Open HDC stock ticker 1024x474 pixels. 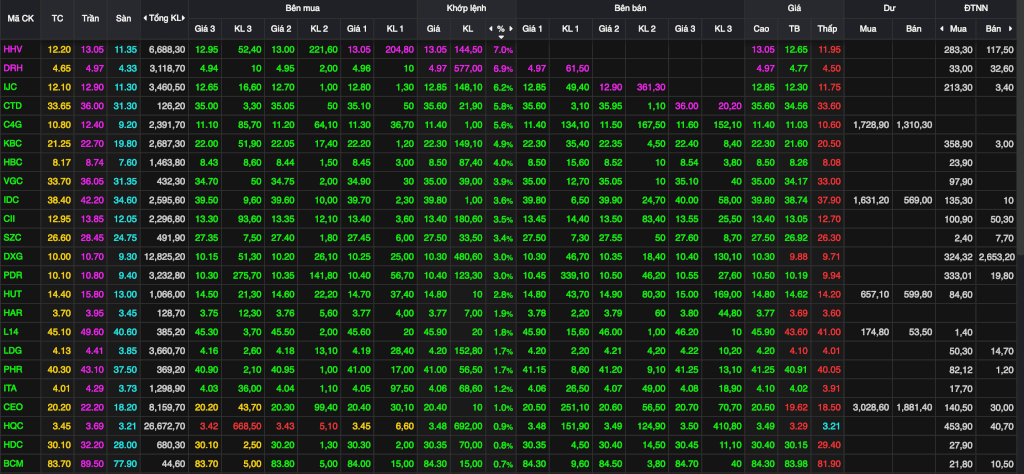[13, 444]
